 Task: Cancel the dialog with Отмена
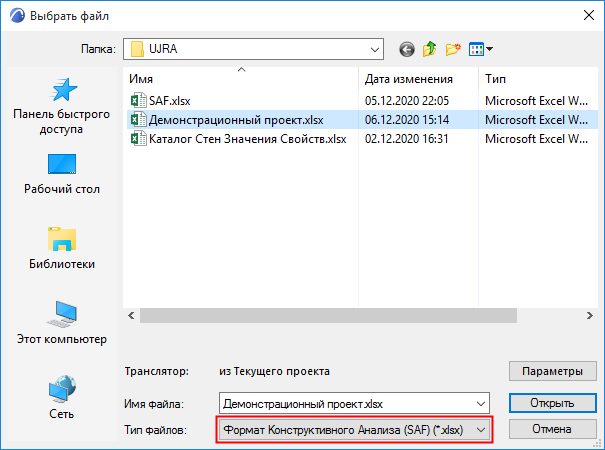pos(545,429)
